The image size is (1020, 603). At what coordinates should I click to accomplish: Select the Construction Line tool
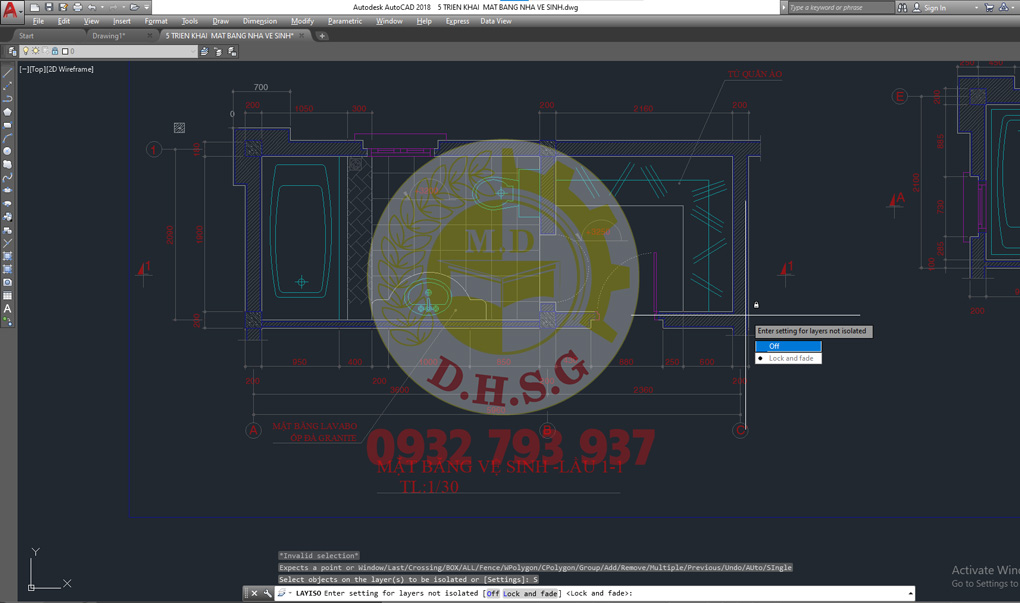click(x=8, y=85)
